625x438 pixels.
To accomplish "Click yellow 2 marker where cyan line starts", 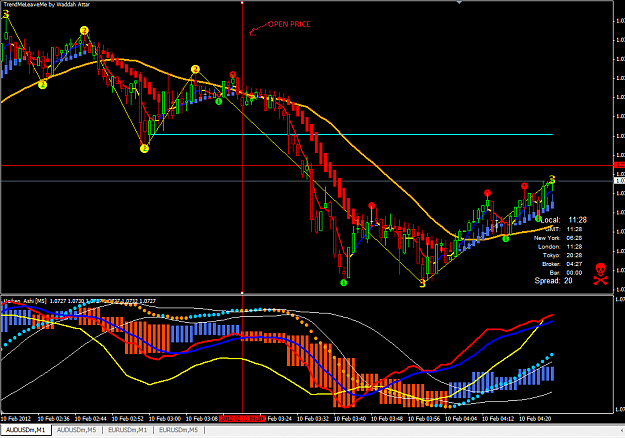I will 144,149.
